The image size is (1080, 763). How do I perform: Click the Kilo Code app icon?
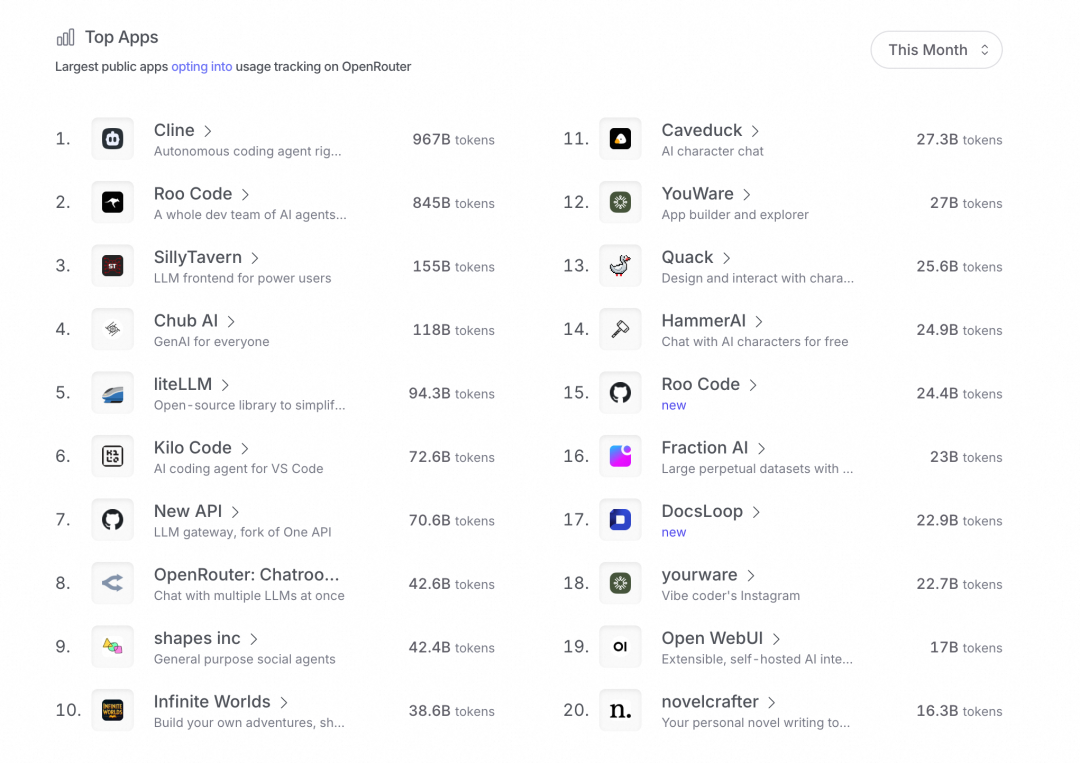[112, 456]
